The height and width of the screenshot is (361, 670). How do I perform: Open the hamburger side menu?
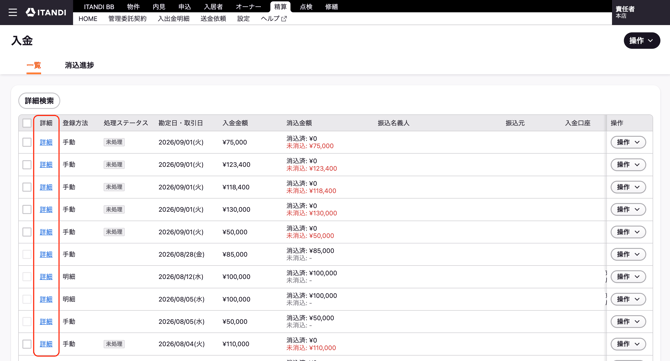[13, 12]
